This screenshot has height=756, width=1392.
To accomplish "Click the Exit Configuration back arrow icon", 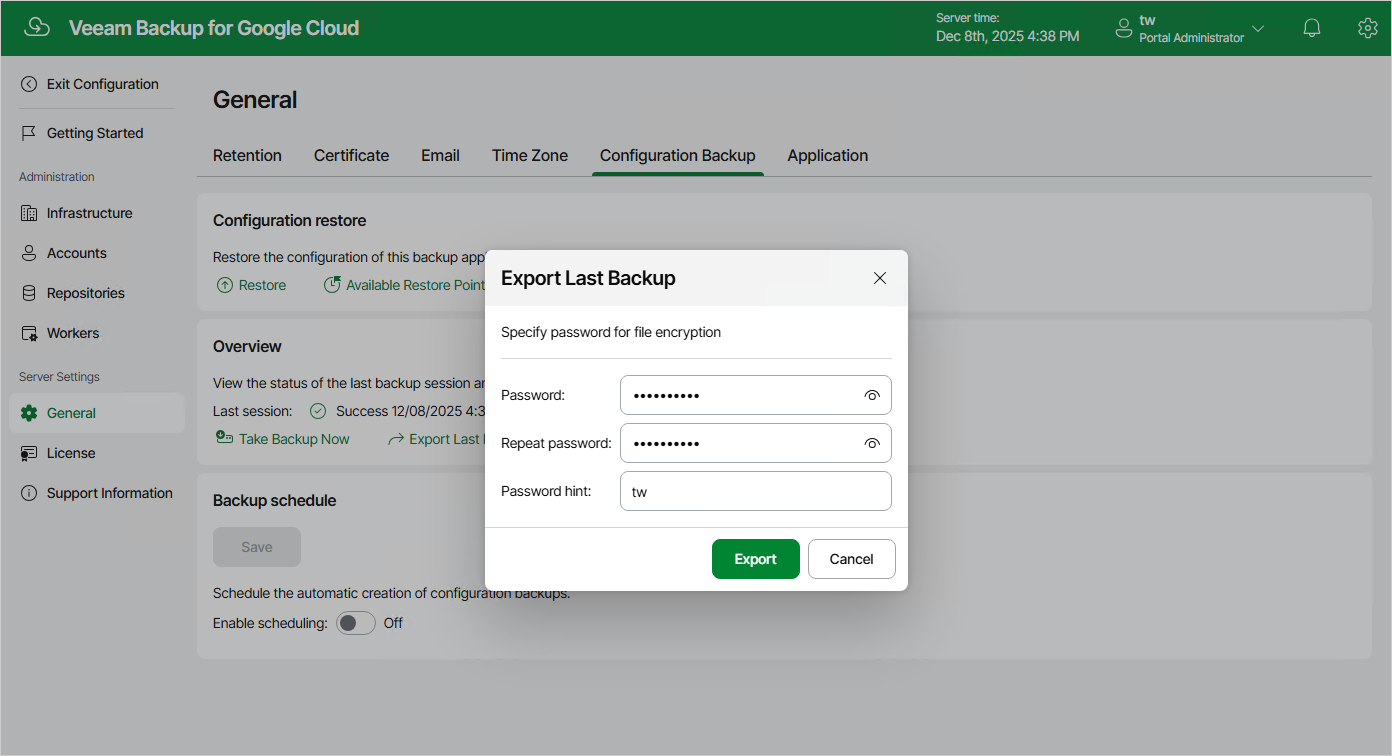I will click(x=29, y=84).
